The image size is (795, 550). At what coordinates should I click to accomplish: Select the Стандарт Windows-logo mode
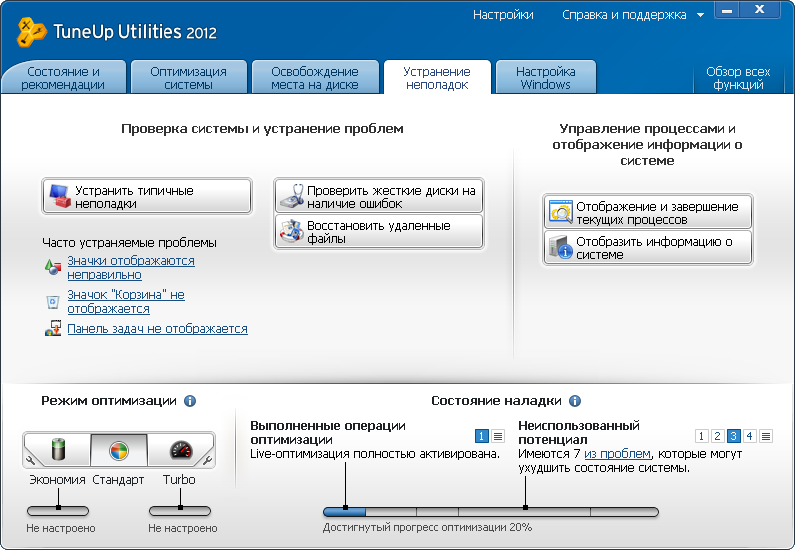[119, 450]
